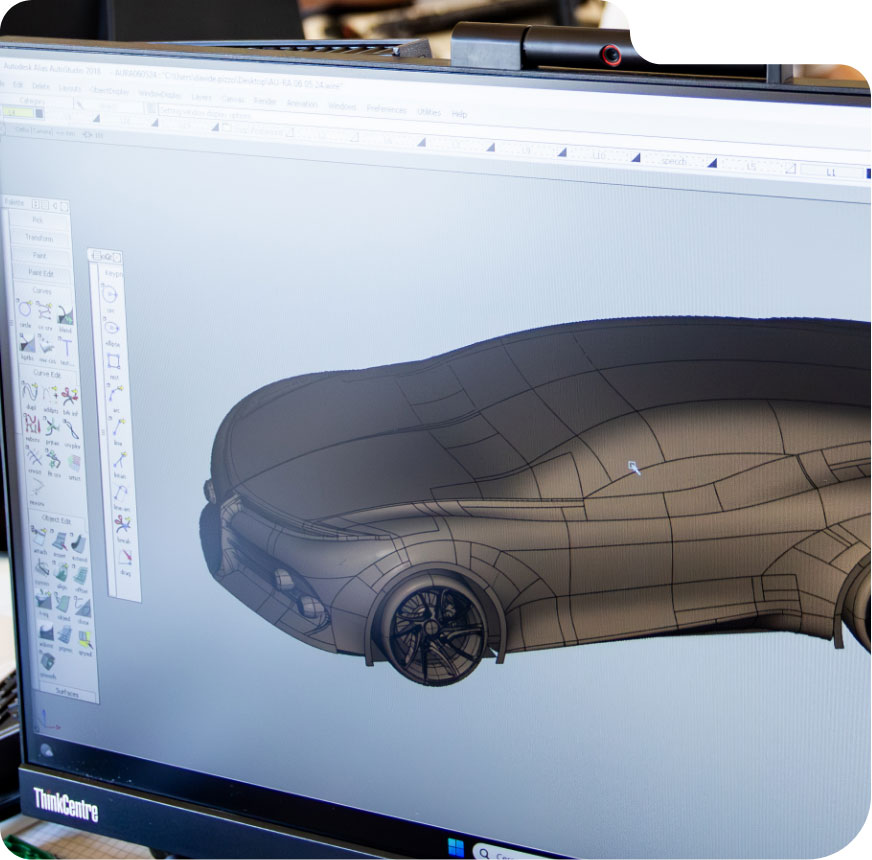The width and height of the screenshot is (872, 860).
Task: Click the Paint Edit palette button
Action: click(x=42, y=273)
